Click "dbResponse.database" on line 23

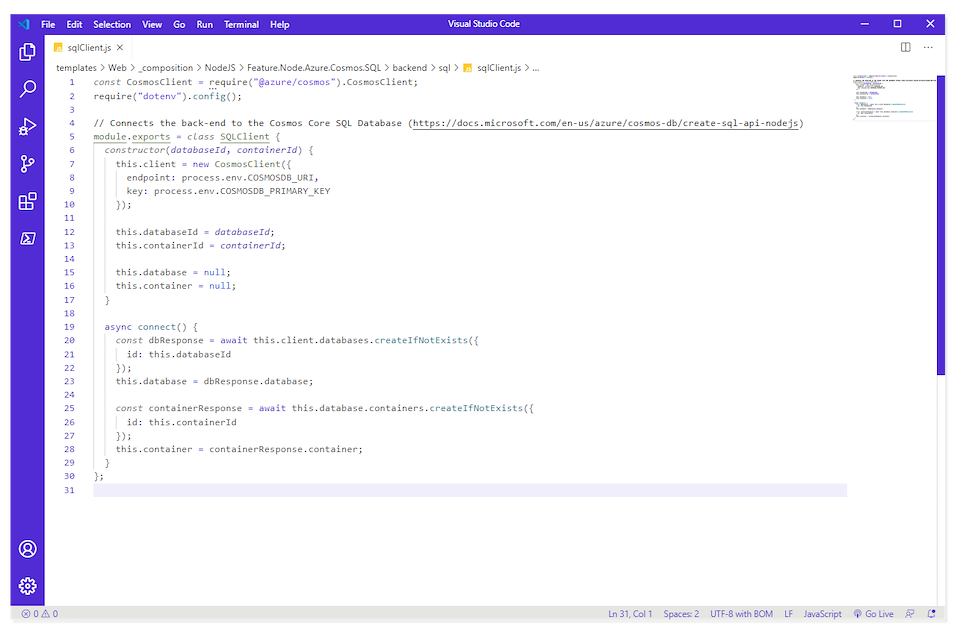click(x=255, y=381)
